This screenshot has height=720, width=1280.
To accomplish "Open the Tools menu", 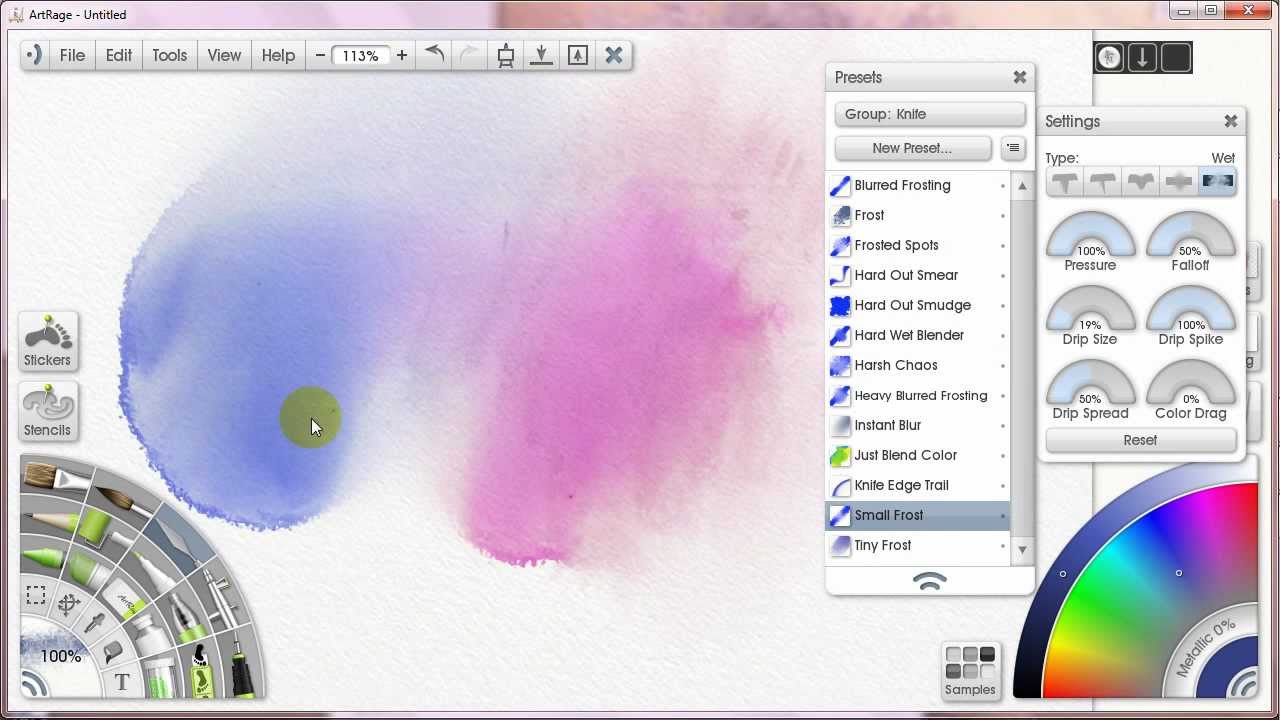I will [x=169, y=55].
